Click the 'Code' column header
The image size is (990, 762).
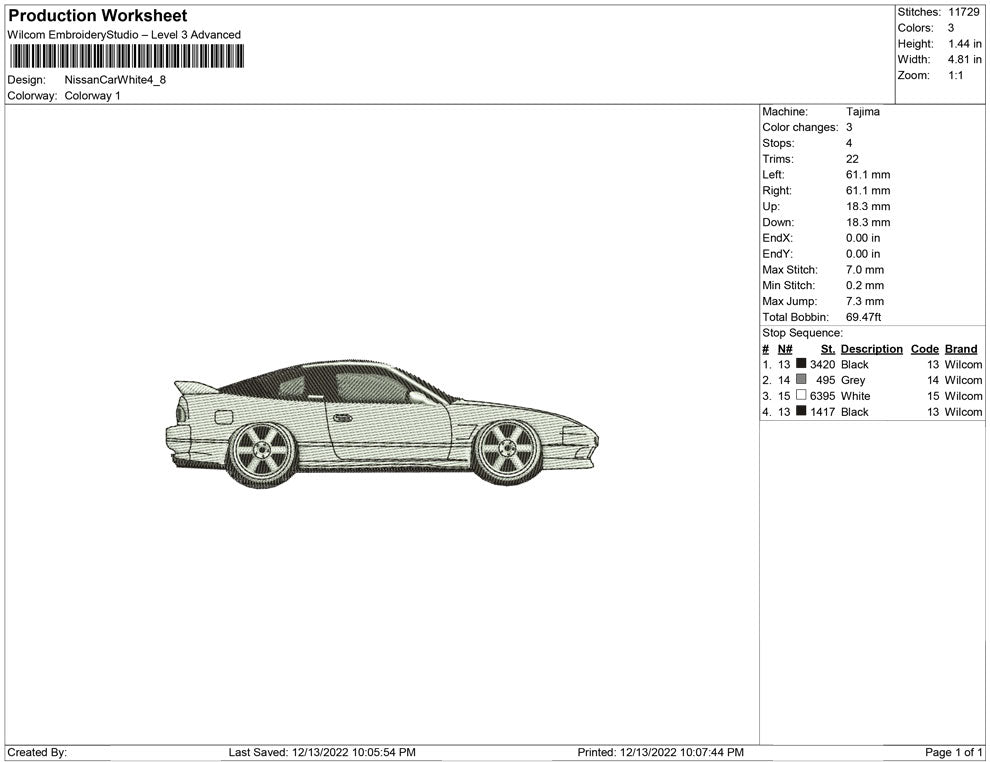pos(924,349)
